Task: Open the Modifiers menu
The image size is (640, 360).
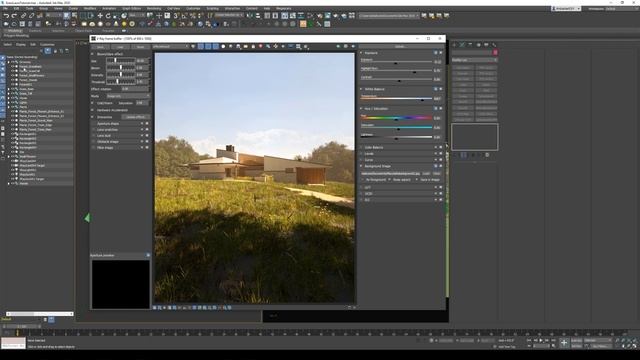Action: pyautogui.click(x=90, y=9)
